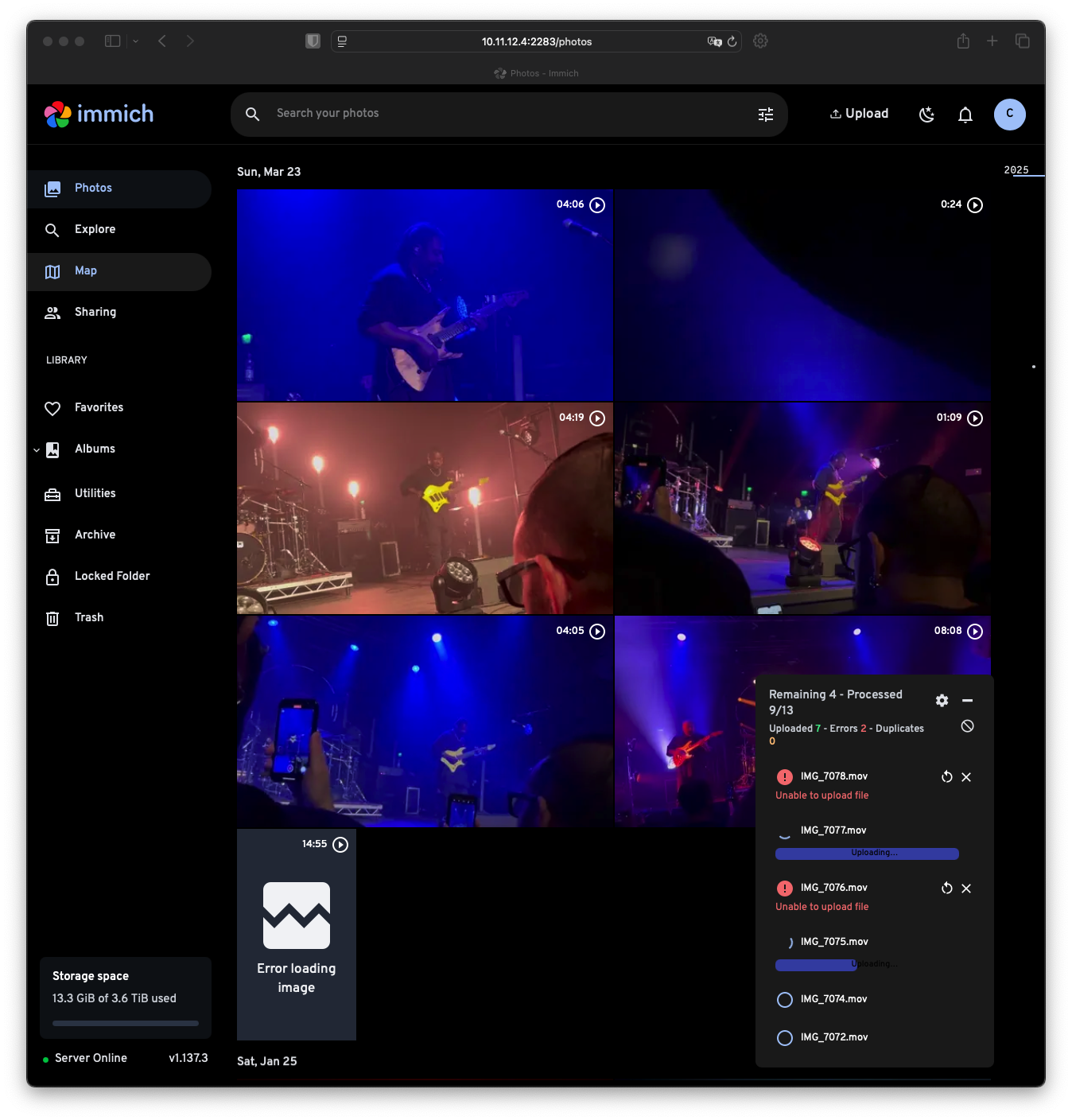The width and height of the screenshot is (1072, 1120).
Task: Open the Safari share menu
Action: [x=963, y=41]
